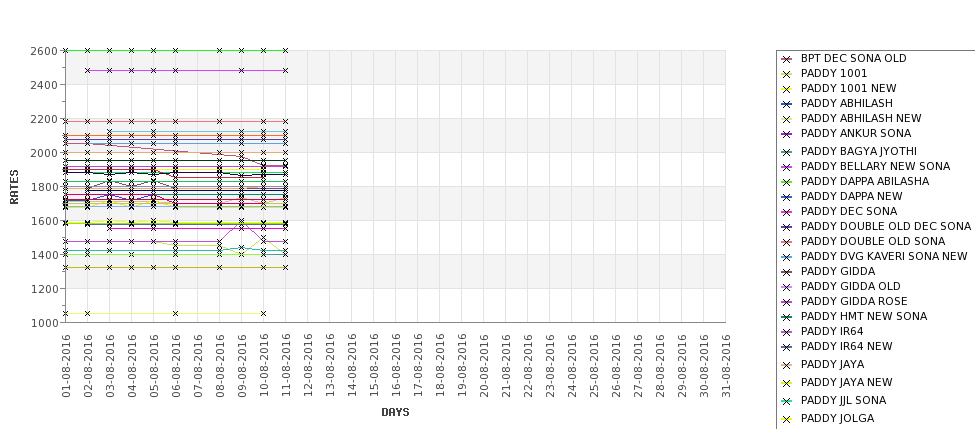Select PADDY BELLARY NEW SONA legend entry
Viewport: 975px width, 429px height.
[x=876, y=166]
